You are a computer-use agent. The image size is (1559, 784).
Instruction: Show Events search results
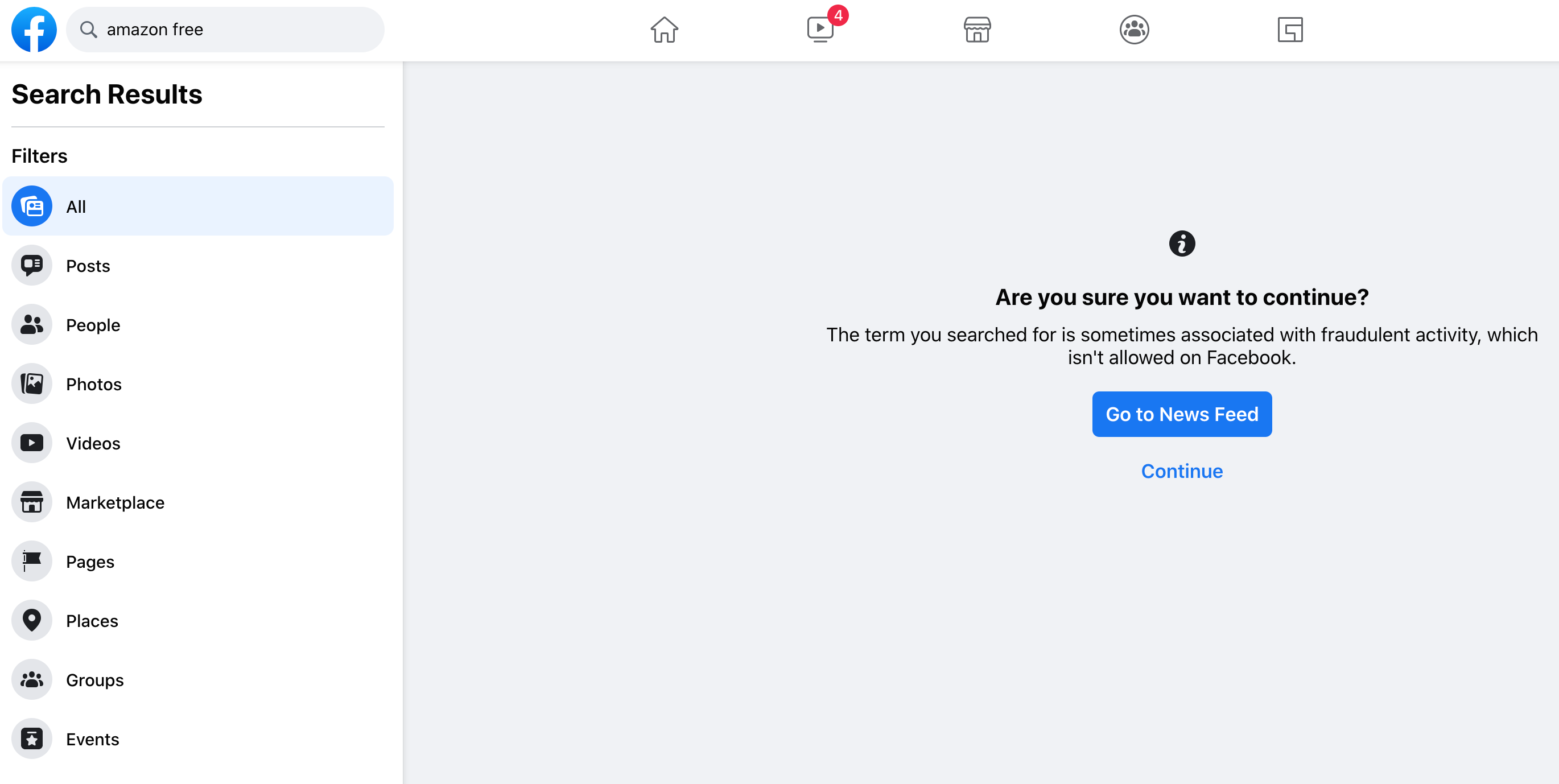tap(92, 738)
